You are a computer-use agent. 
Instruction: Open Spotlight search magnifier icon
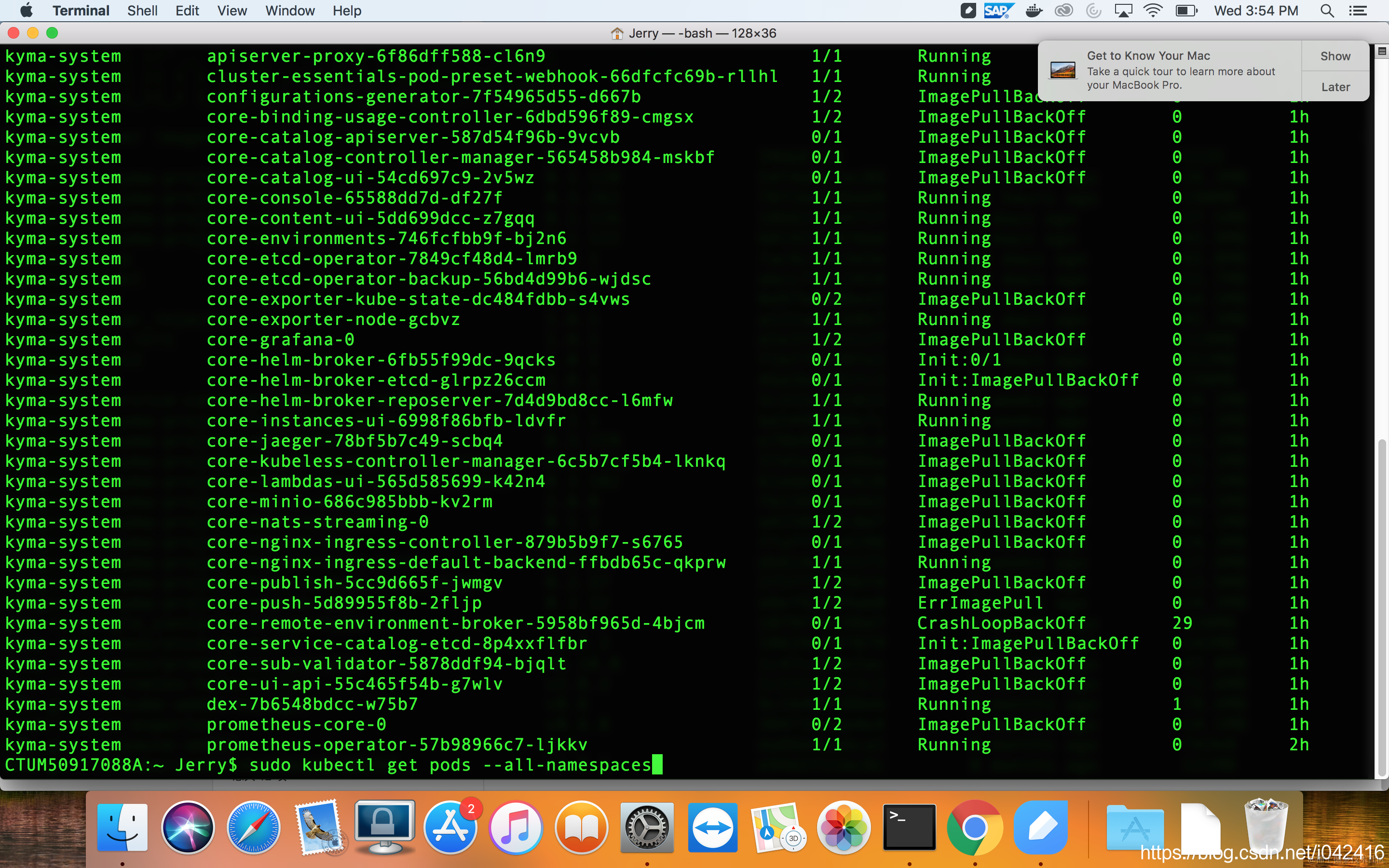tap(1326, 10)
